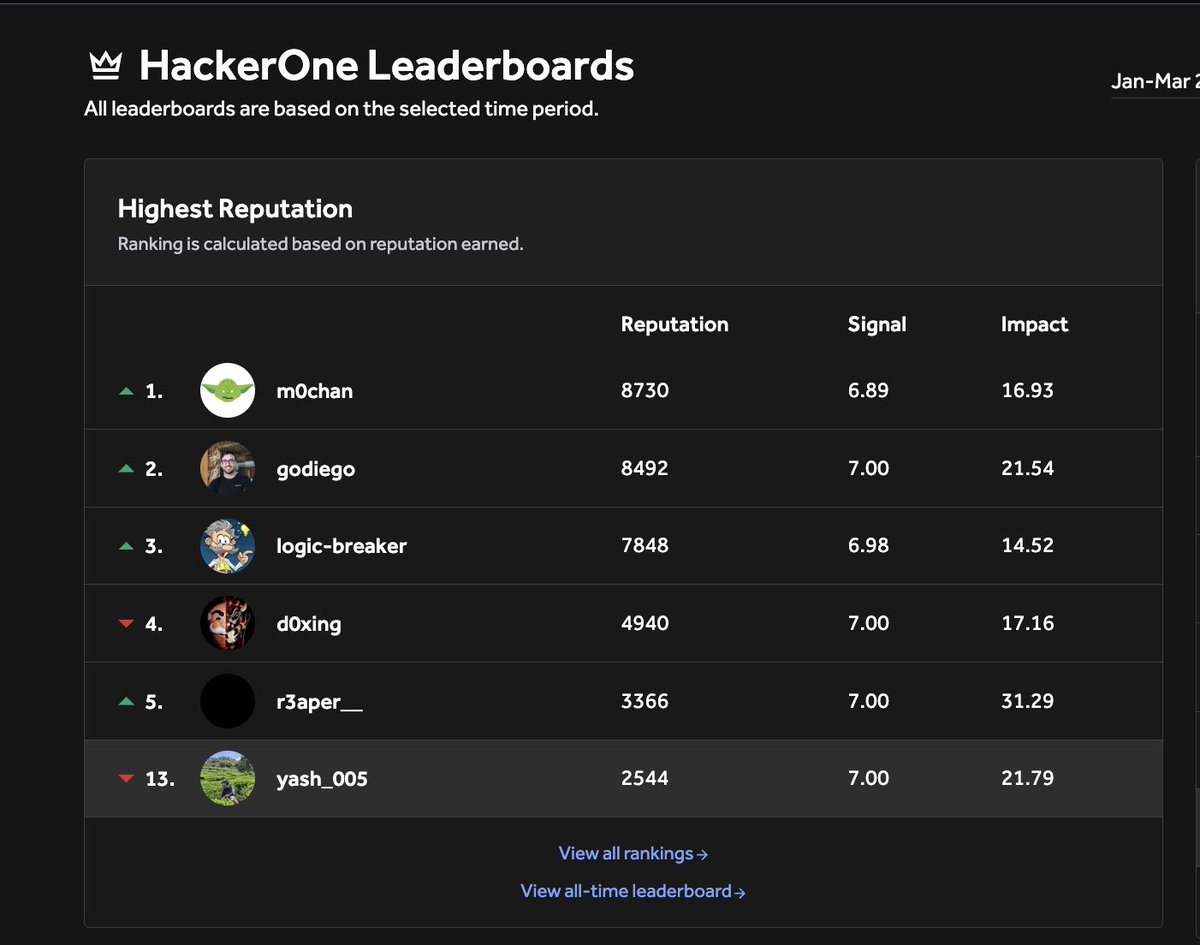Click the green up arrow on rank 3
The width and height of the screenshot is (1200, 945).
(126, 546)
